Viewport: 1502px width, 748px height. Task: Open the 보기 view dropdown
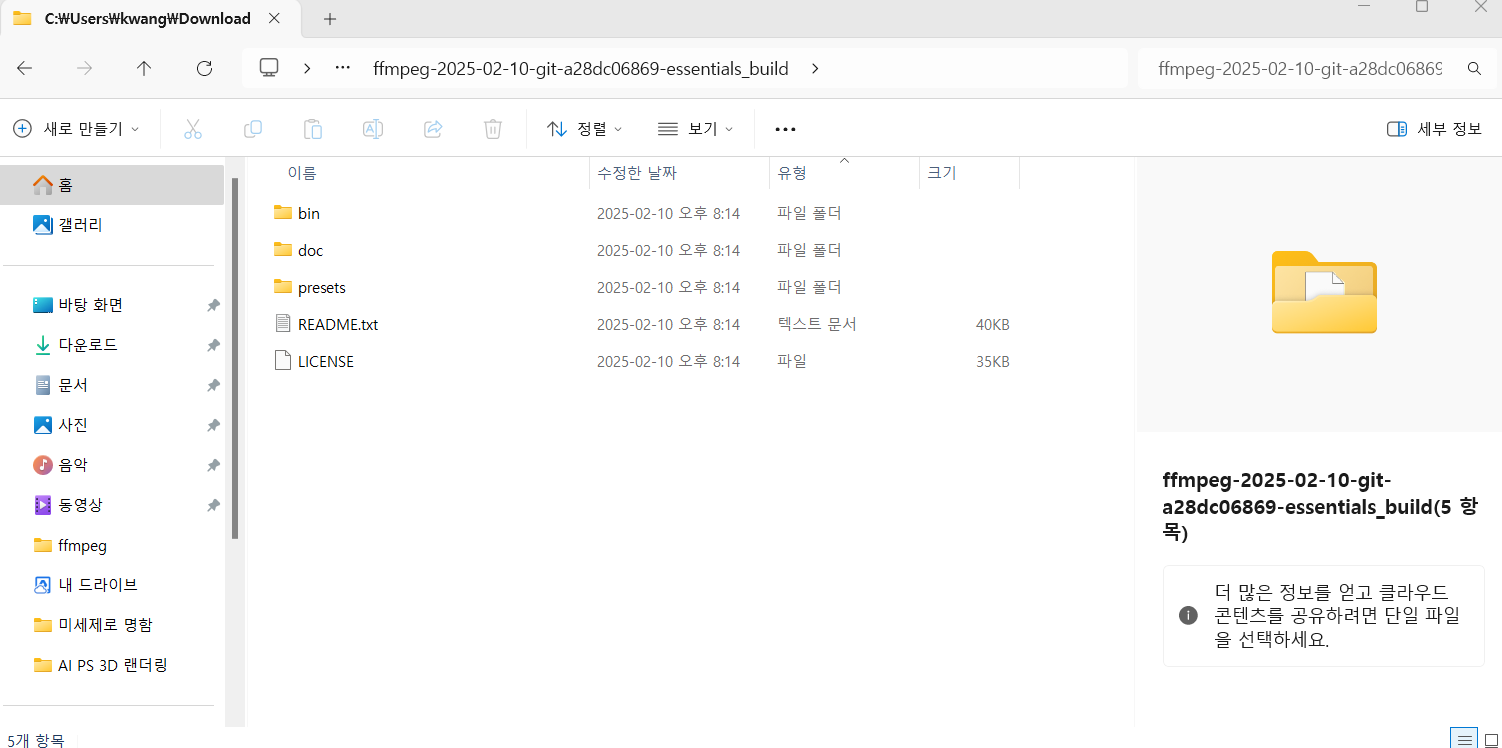[696, 129]
